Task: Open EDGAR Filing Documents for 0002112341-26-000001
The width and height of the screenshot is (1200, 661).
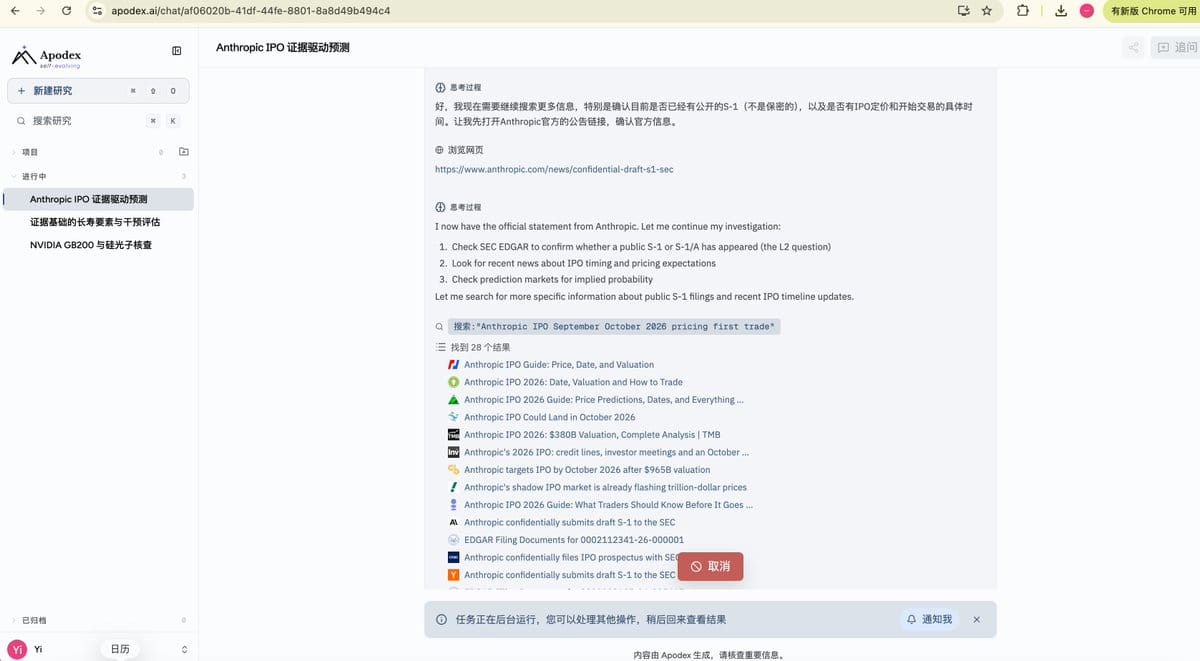Action: [x=574, y=540]
